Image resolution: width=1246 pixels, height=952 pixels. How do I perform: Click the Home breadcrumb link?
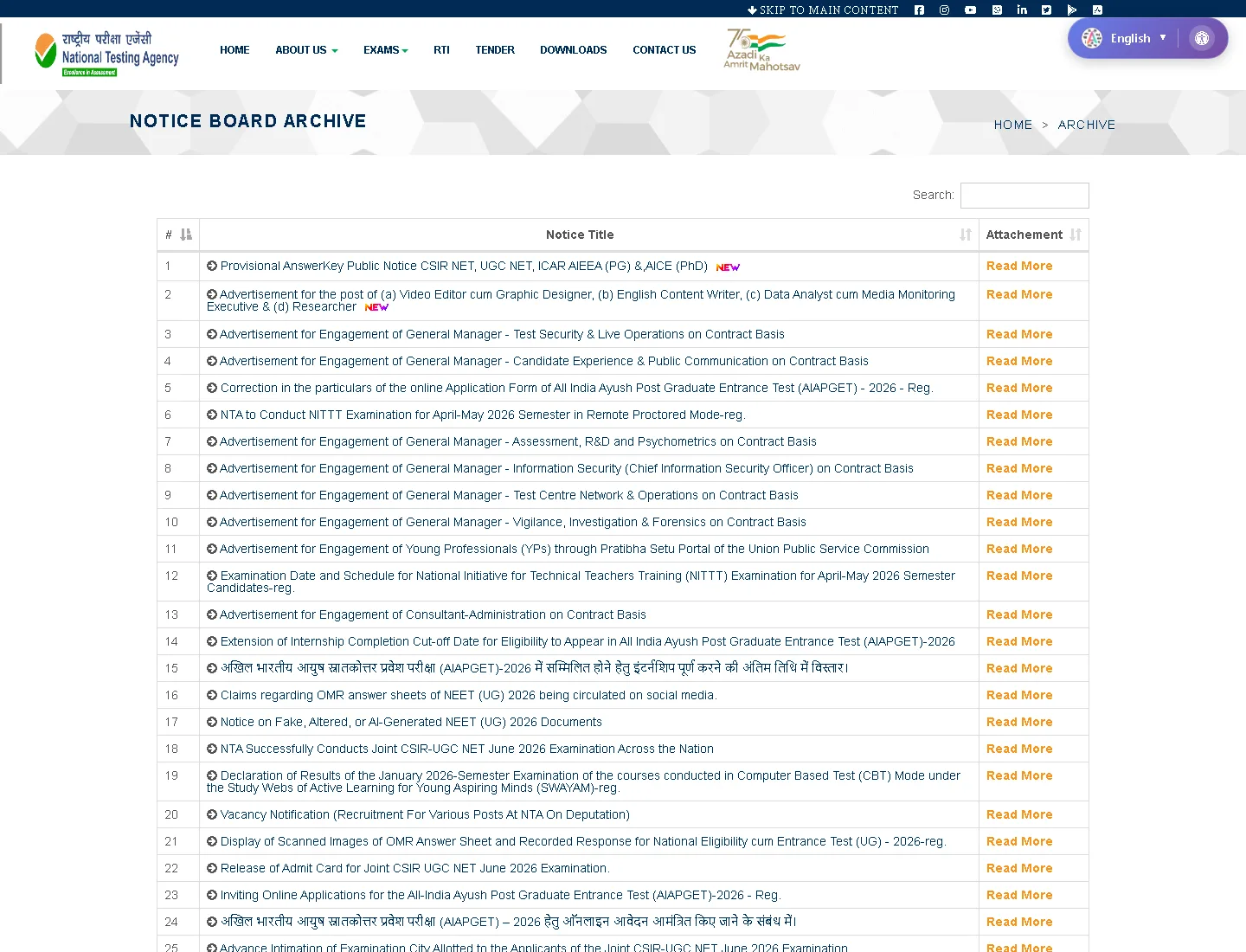[x=1013, y=125]
